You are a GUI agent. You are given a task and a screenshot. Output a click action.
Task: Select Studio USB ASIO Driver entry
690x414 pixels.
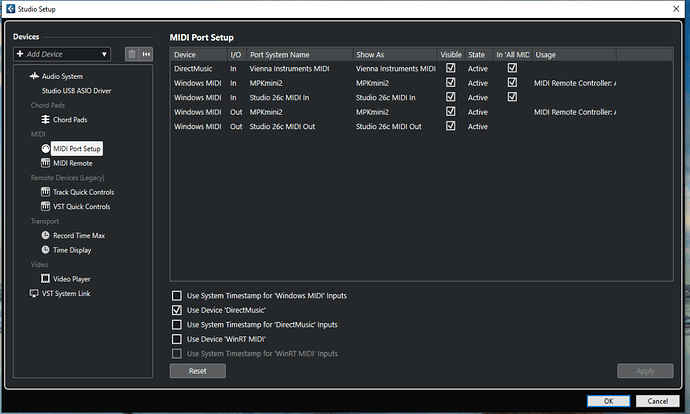[76, 91]
